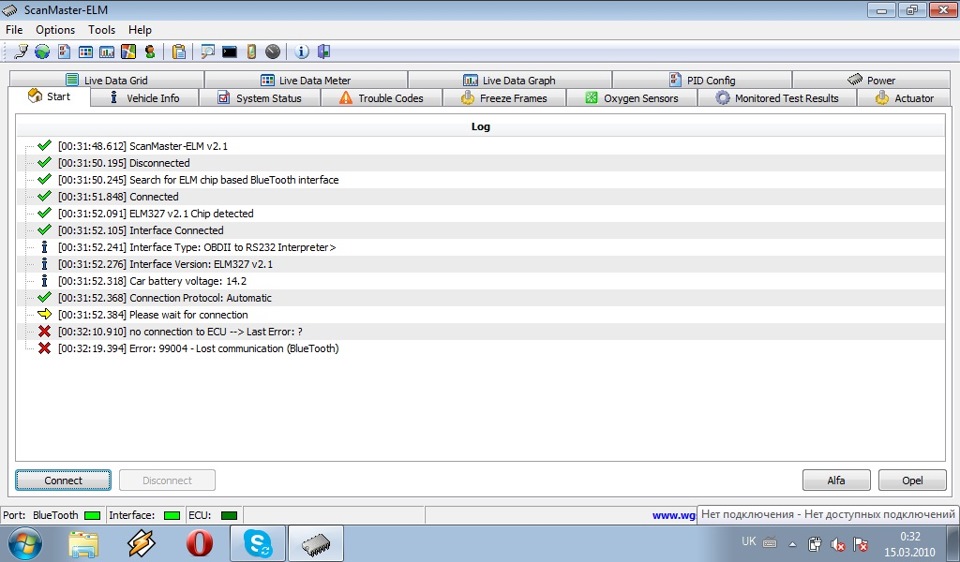Click the Port BlueTooth green status indicator
This screenshot has width=960, height=562.
[x=92, y=515]
